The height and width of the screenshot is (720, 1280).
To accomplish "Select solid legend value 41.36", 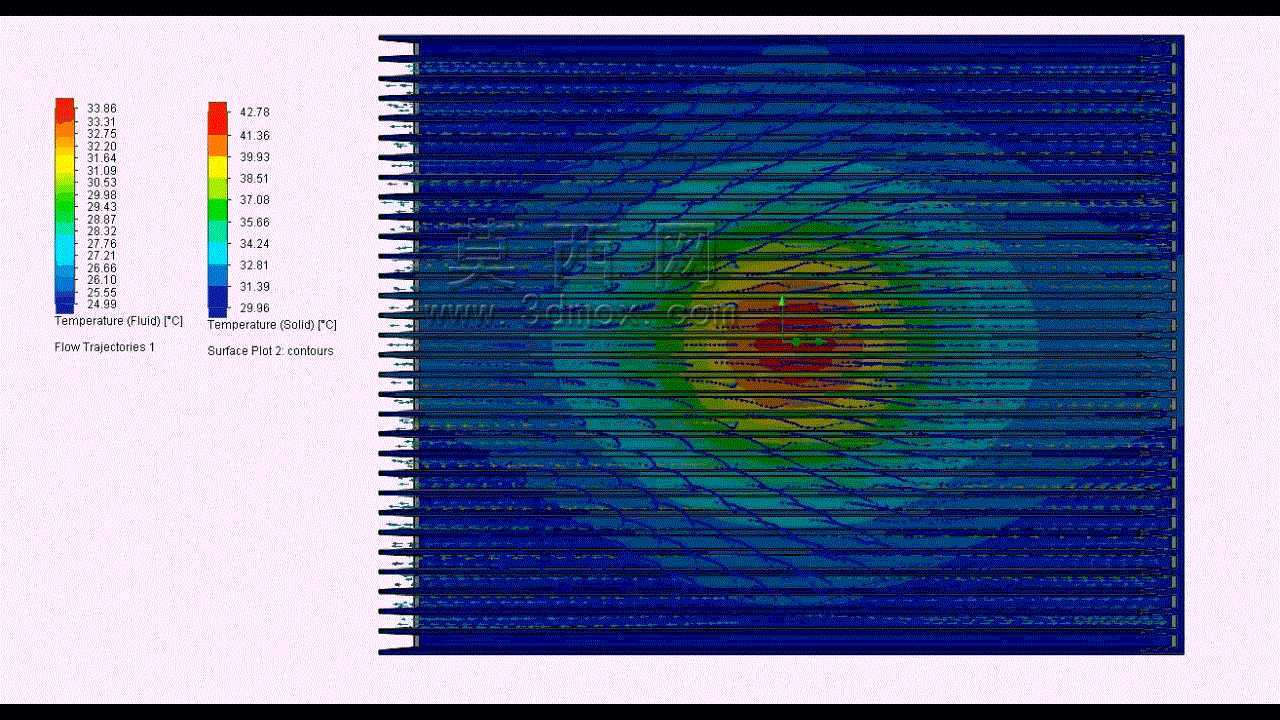I will 255,135.
